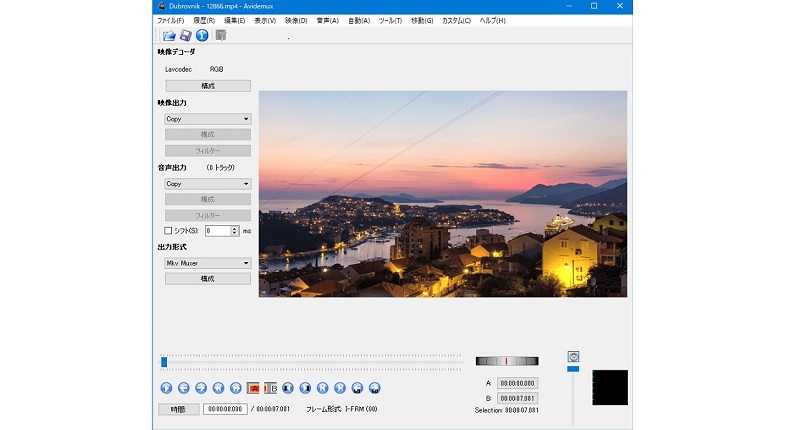
Task: Click the 構成 button under 映像デコーダ
Action: pos(207,86)
